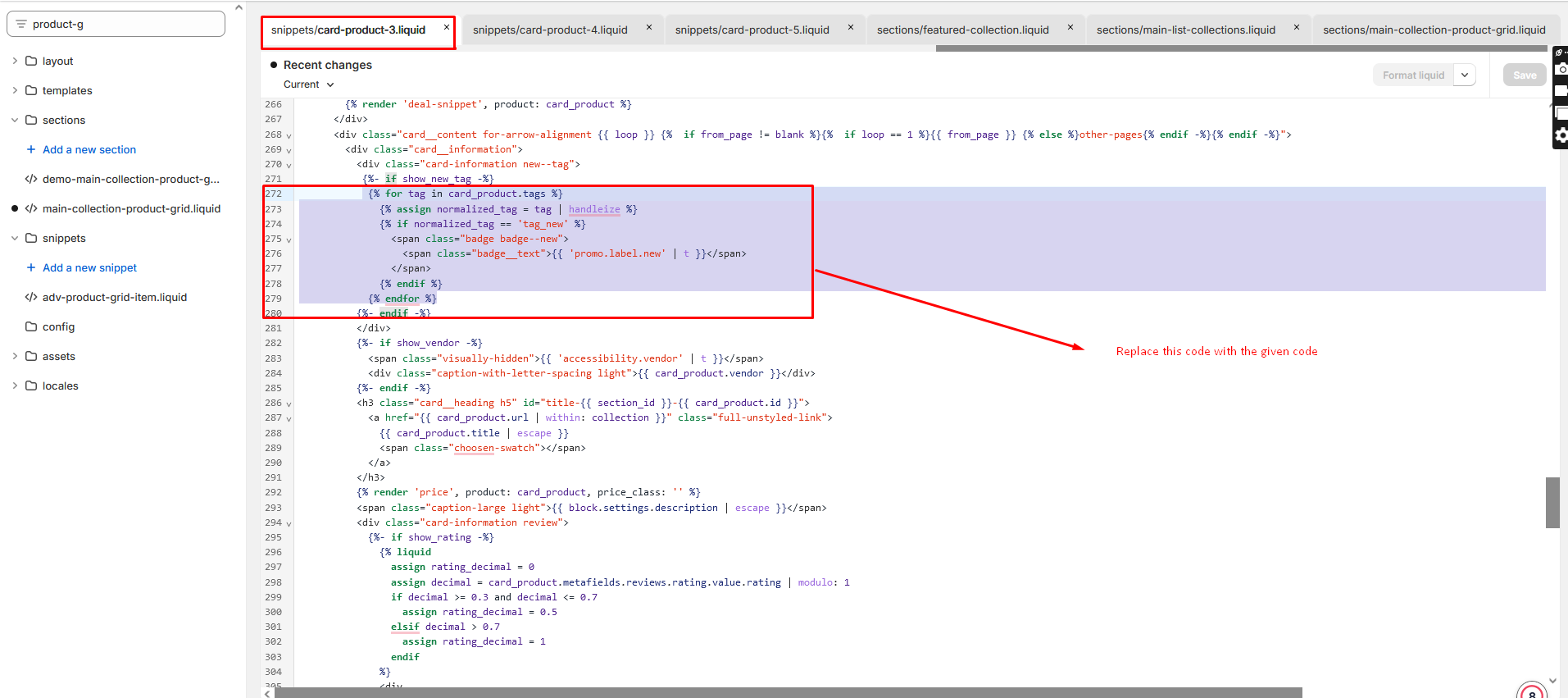Screen dimensions: 1568x698
Task: Click the folder icon next to sections
Action: click(x=31, y=120)
